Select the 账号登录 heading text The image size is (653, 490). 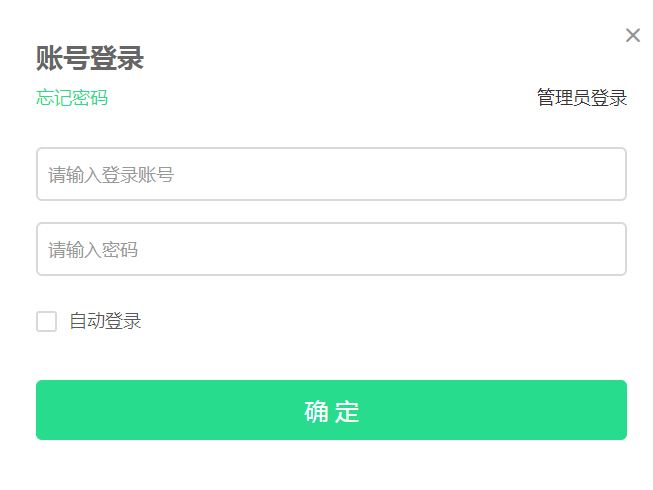pos(90,58)
